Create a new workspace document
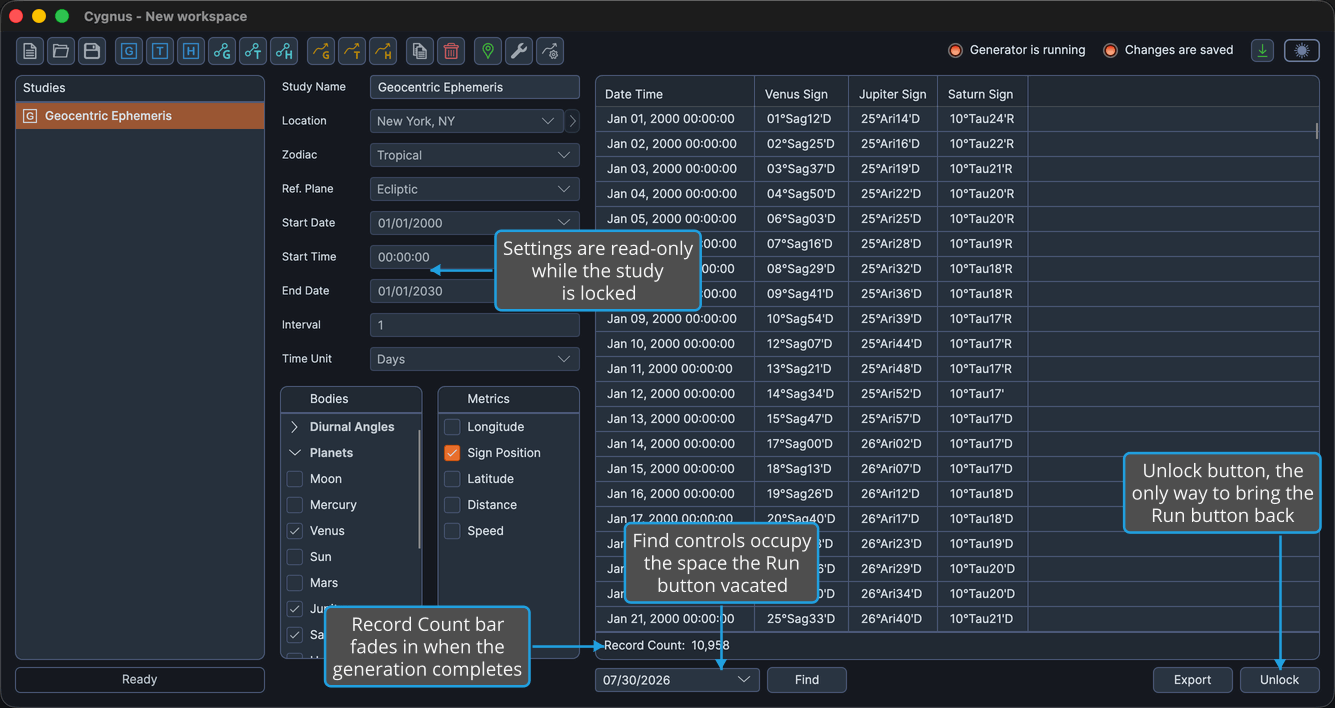The width and height of the screenshot is (1335, 708). [x=30, y=51]
